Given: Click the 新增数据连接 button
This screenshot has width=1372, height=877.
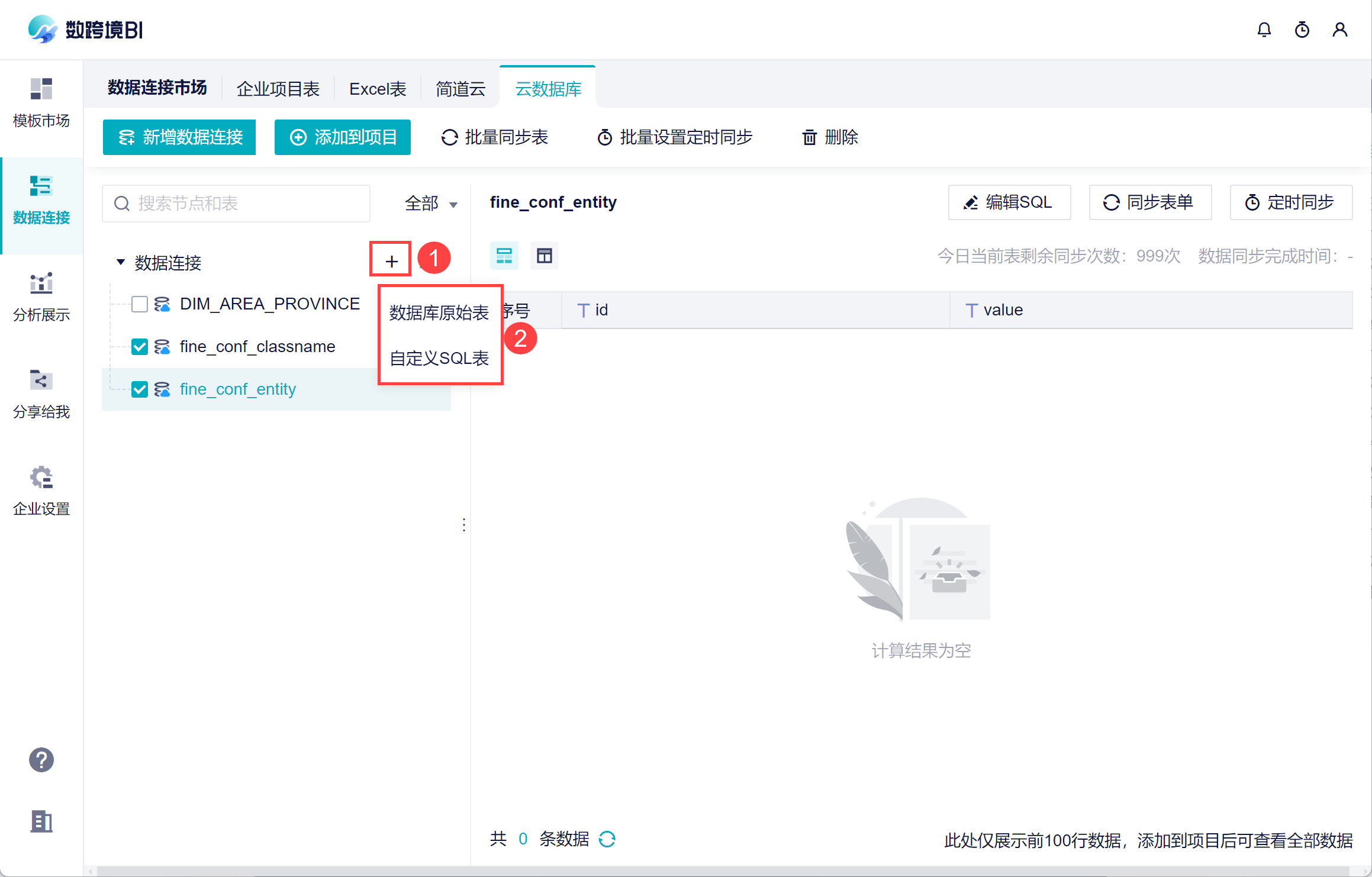Looking at the screenshot, I should tap(179, 137).
